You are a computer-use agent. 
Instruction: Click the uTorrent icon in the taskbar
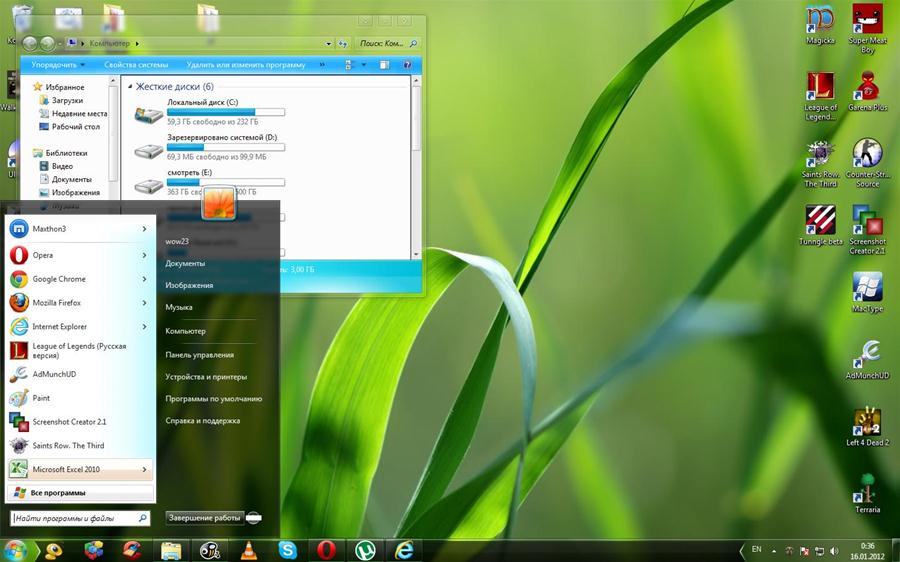tap(365, 549)
